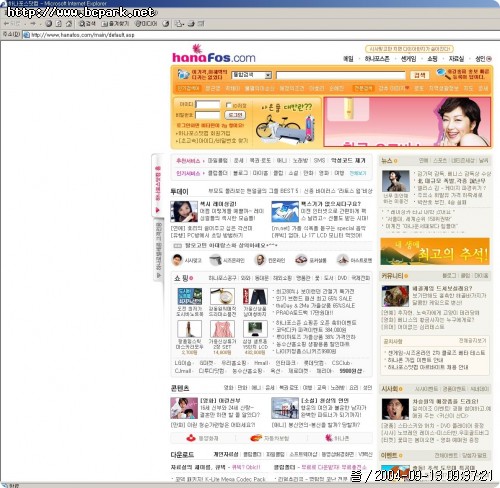Click inside the main search text field

(x=341, y=75)
